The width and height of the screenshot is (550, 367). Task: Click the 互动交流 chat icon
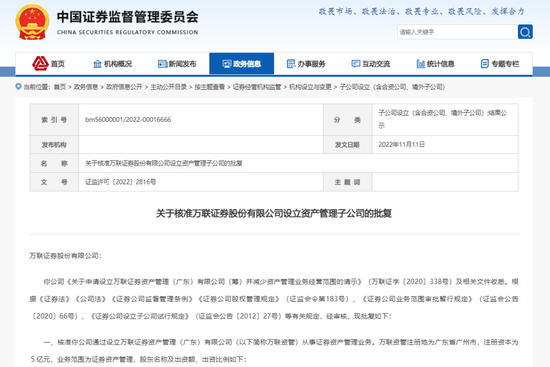(356, 64)
